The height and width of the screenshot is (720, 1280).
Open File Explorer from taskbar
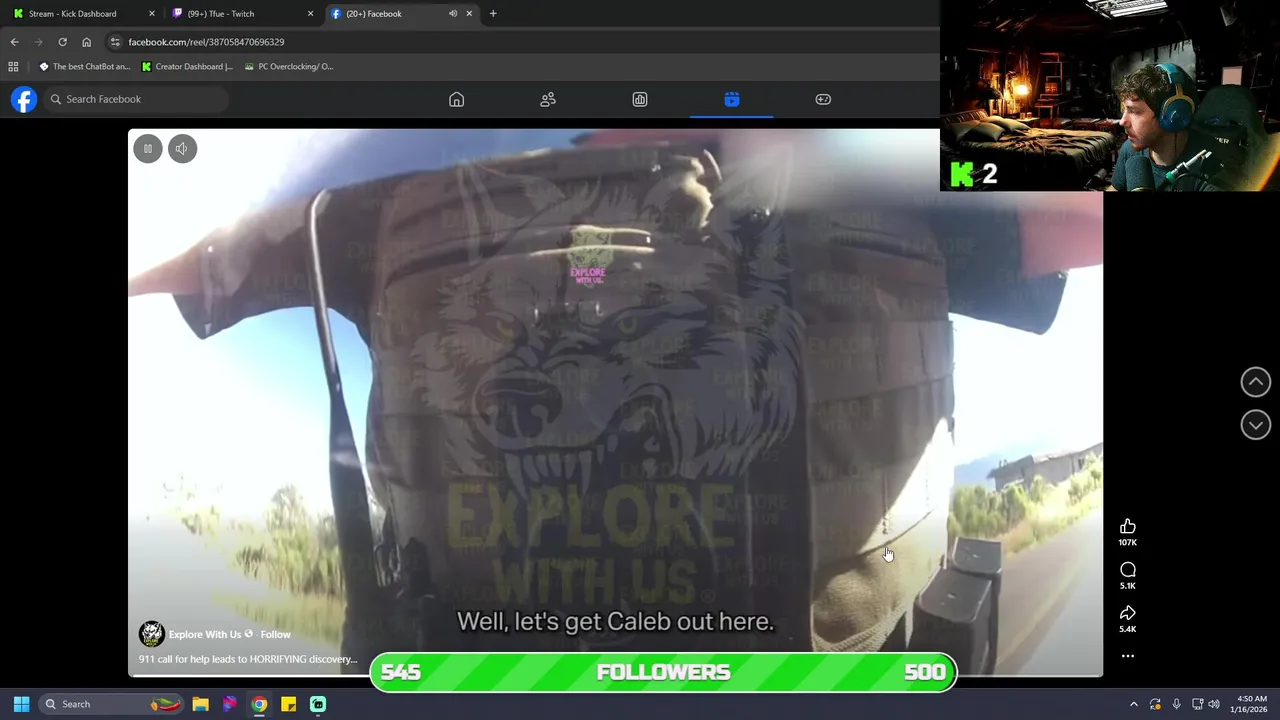coord(200,704)
